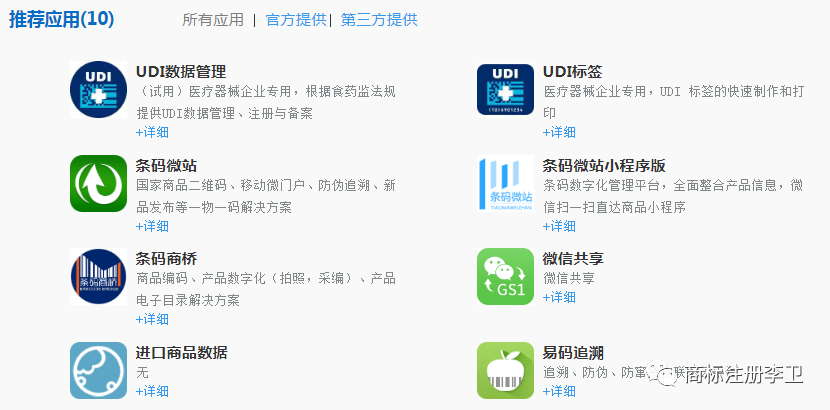The width and height of the screenshot is (830, 410).
Task: Open the 微信共享 title link
Action: click(573, 259)
